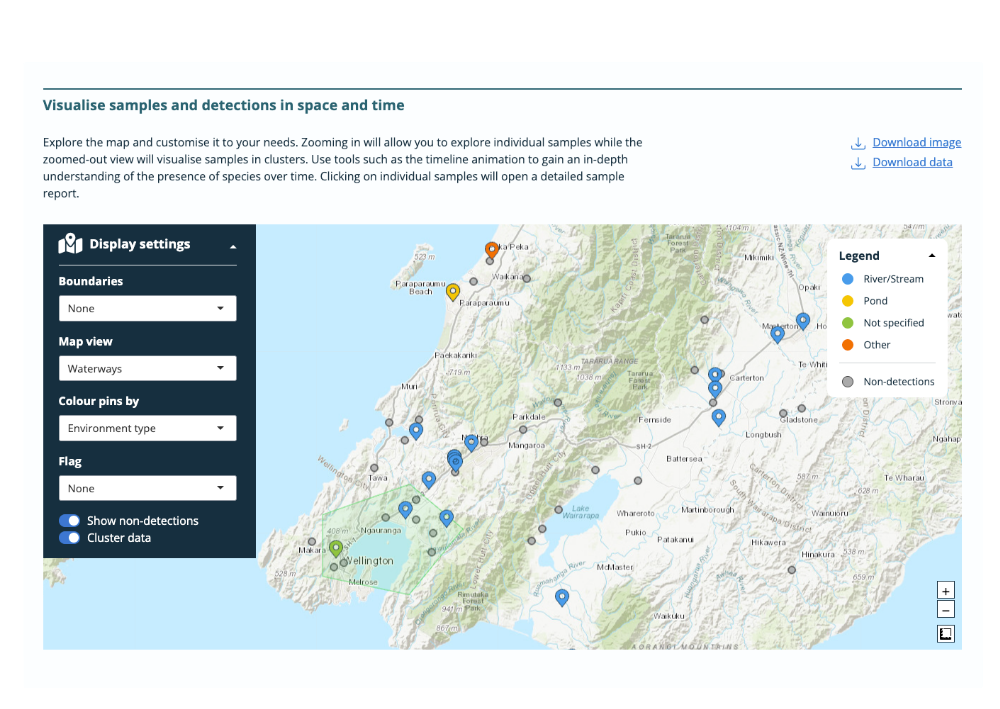This screenshot has height=709, width=1000.
Task: Click the Download image link
Action: 916,143
